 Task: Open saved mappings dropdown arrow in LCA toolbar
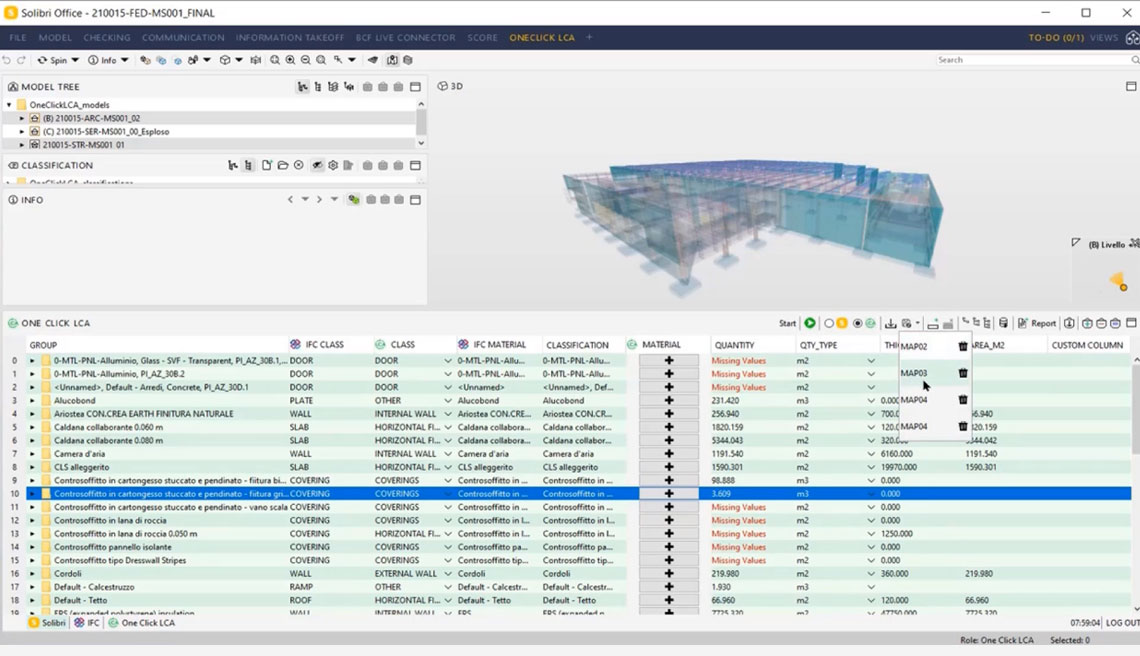918,323
